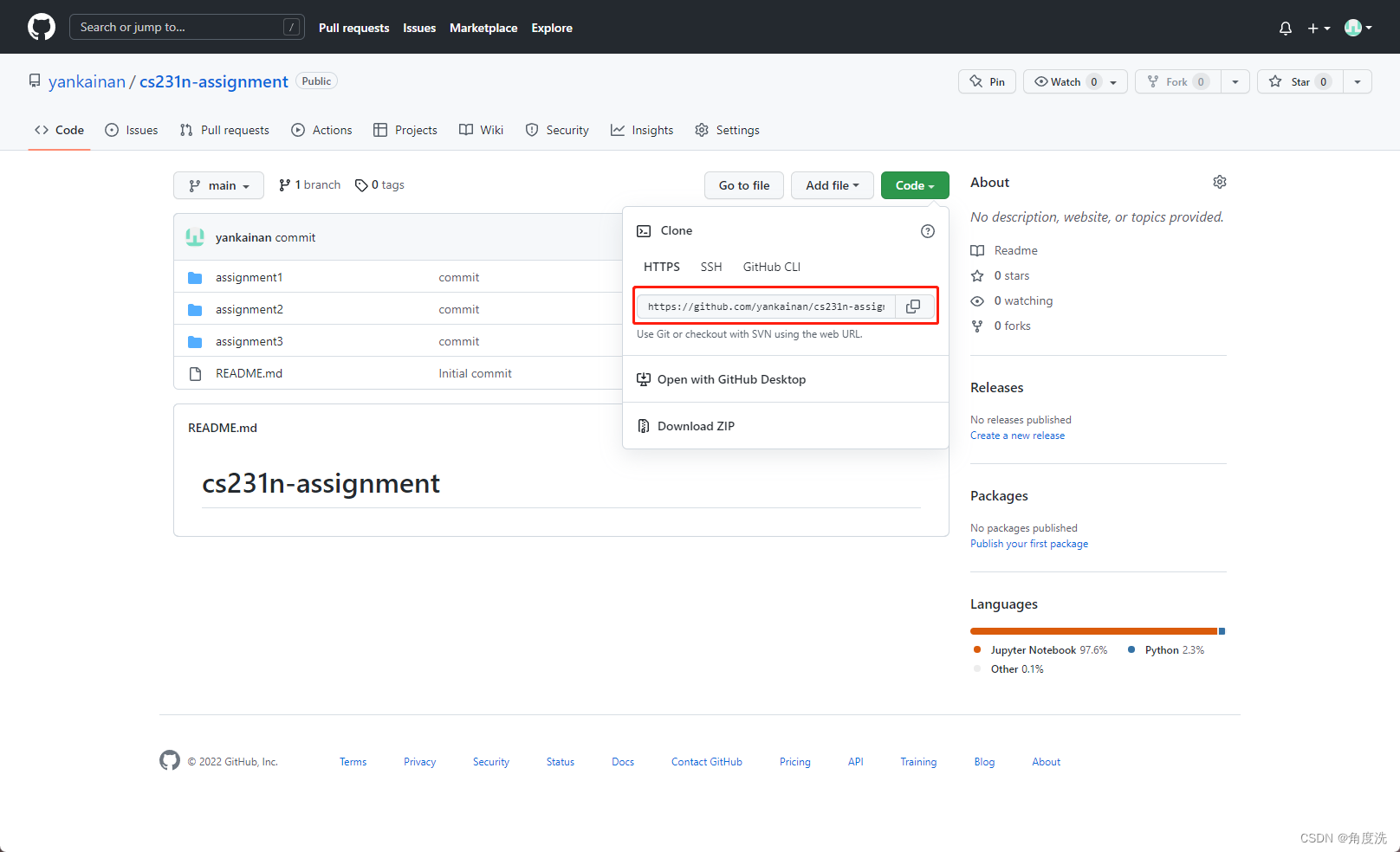Open the Insights tab
This screenshot has height=852, width=1400.
[x=642, y=130]
